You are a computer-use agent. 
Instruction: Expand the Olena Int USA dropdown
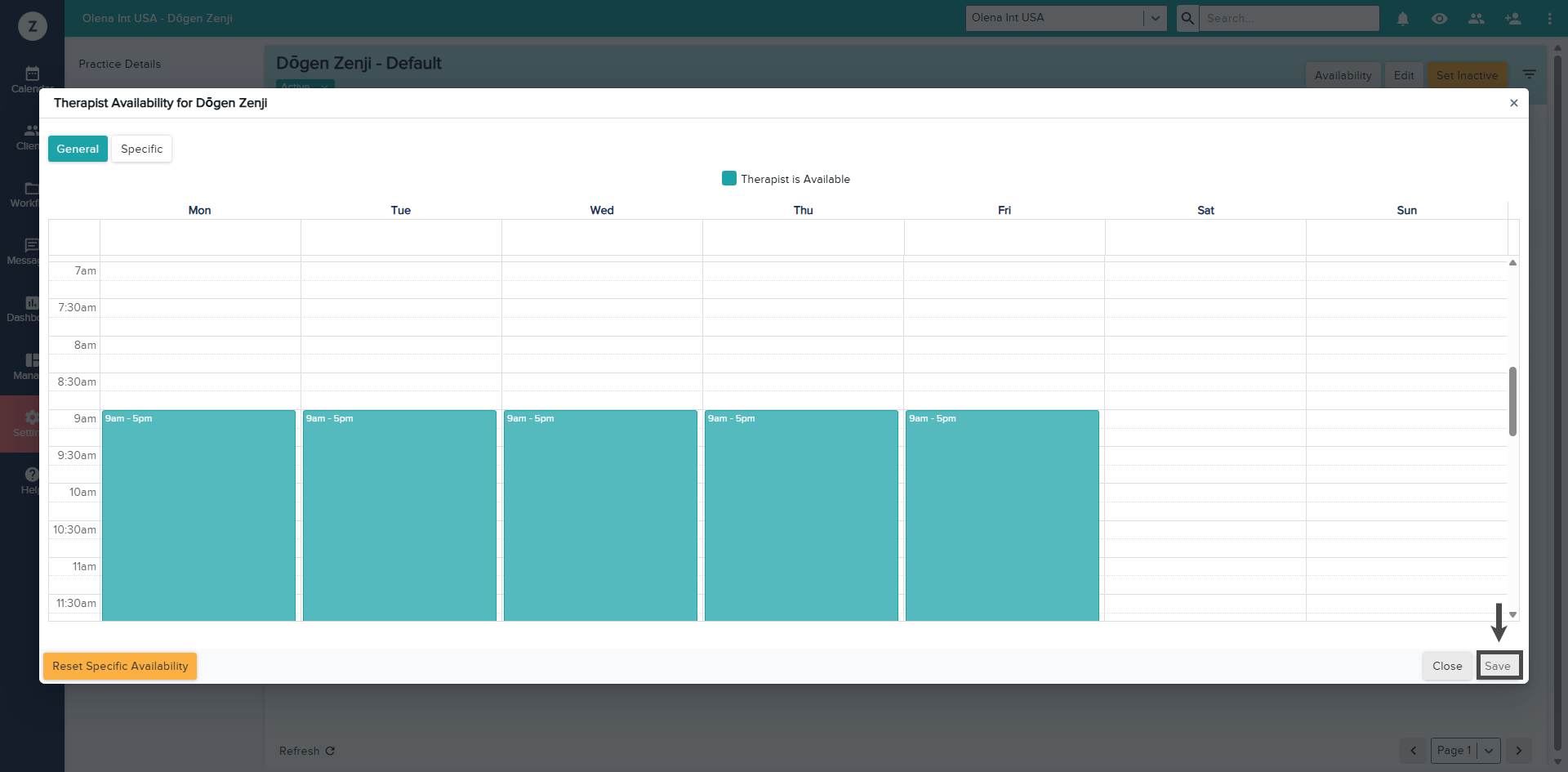(x=1155, y=18)
